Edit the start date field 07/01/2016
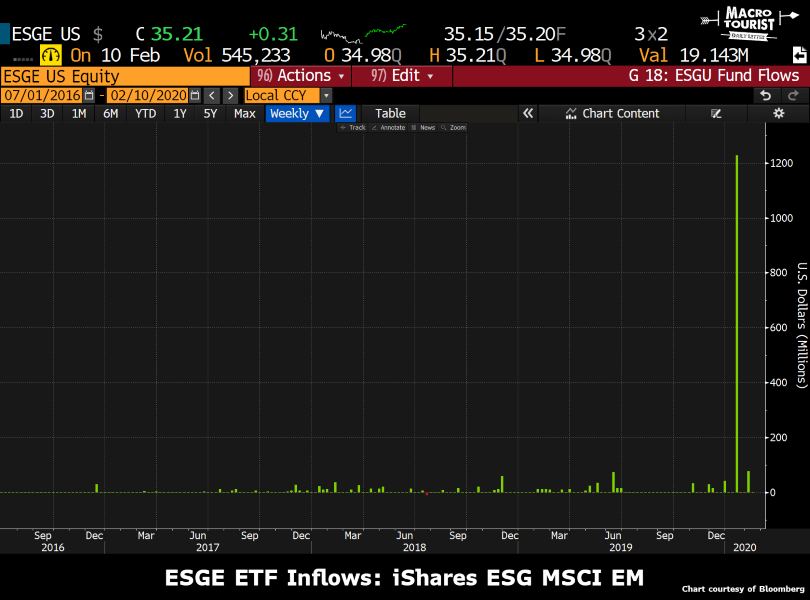The image size is (810, 600). tap(42, 96)
